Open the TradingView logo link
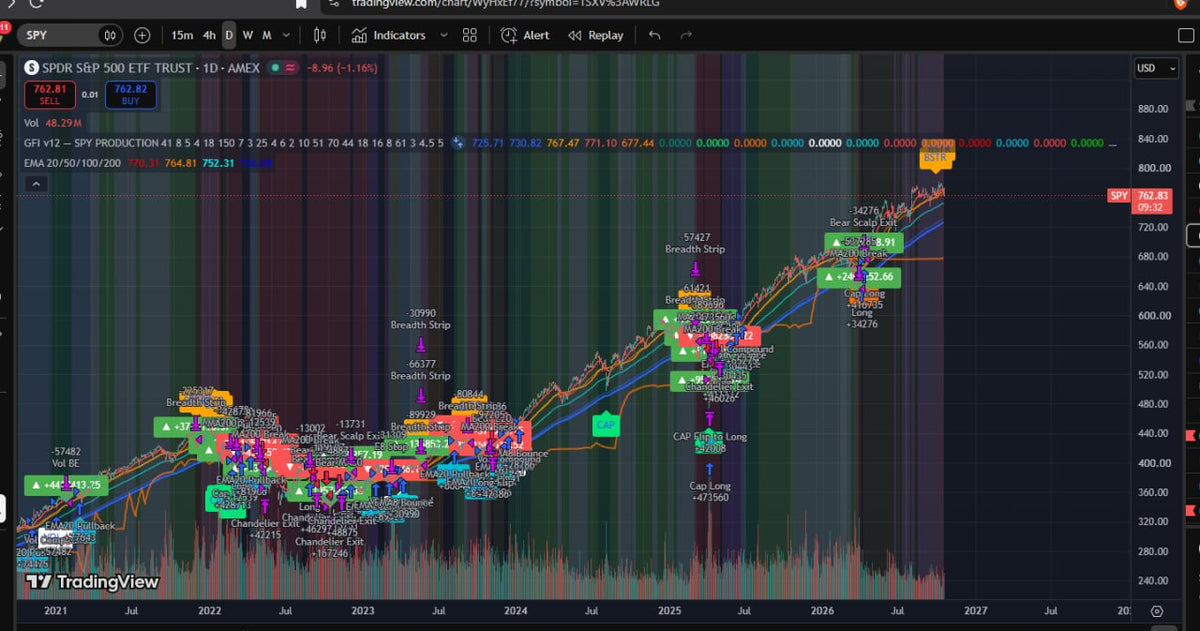The image size is (1200, 631). (x=92, y=582)
